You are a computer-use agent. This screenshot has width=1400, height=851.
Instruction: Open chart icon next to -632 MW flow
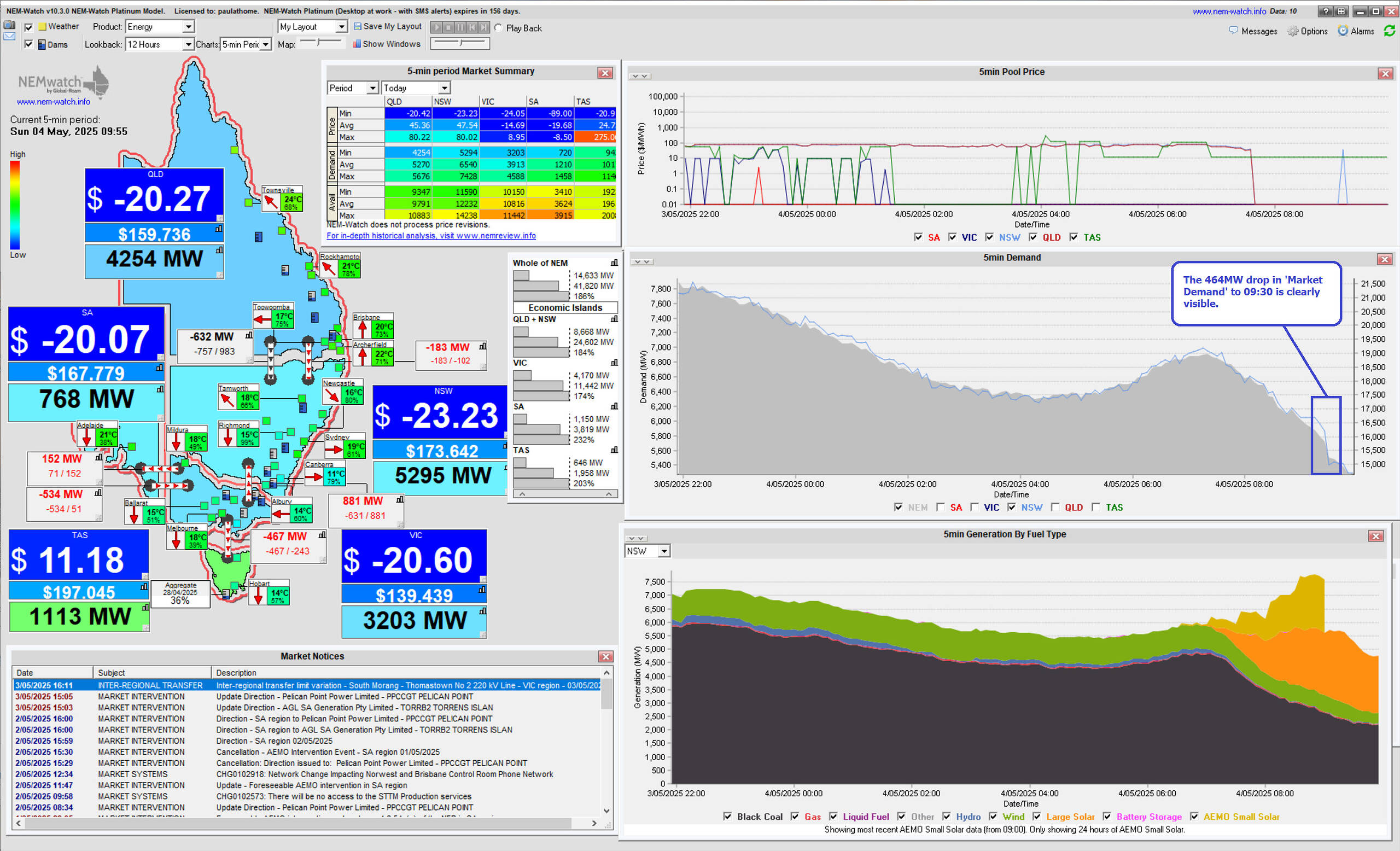tap(249, 336)
